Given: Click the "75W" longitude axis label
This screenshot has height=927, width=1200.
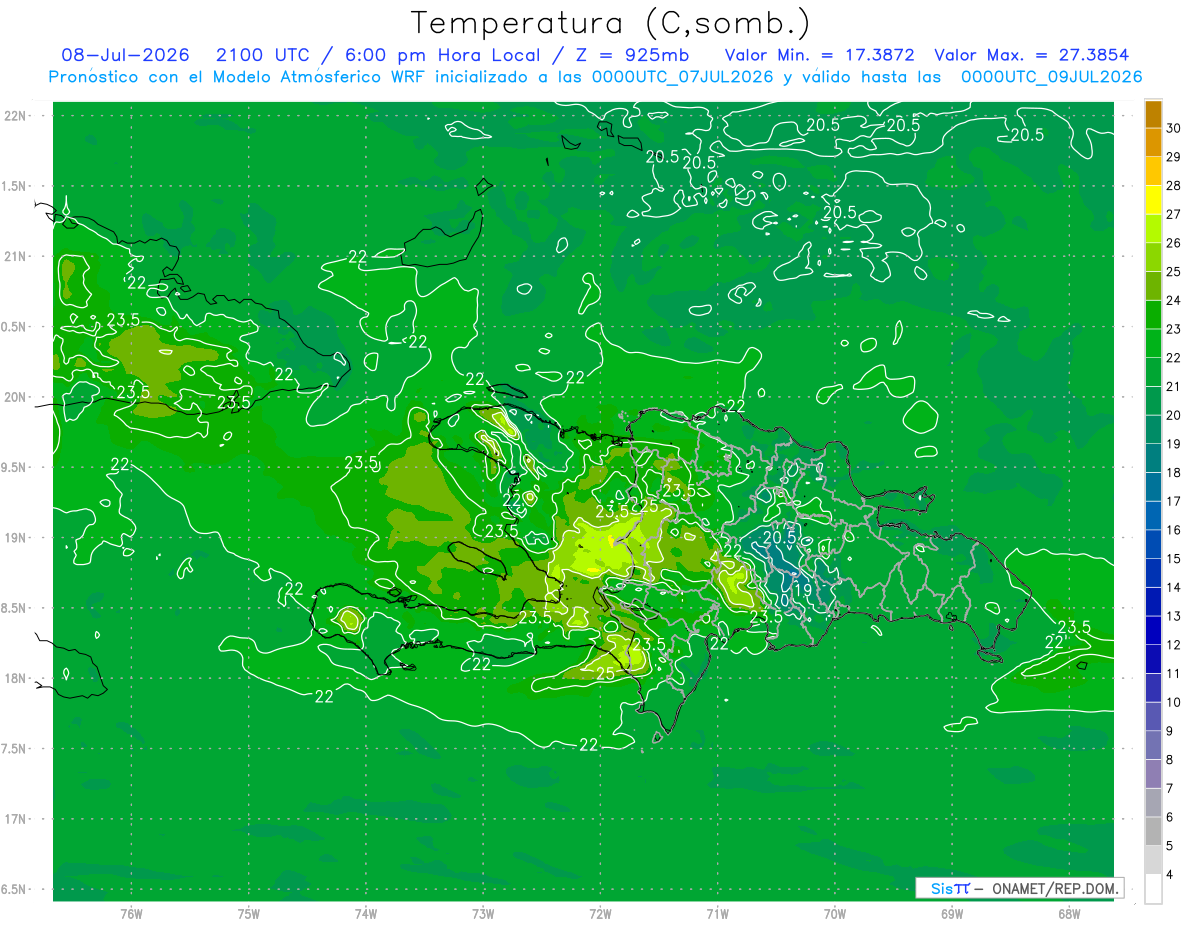Looking at the screenshot, I should [x=249, y=914].
